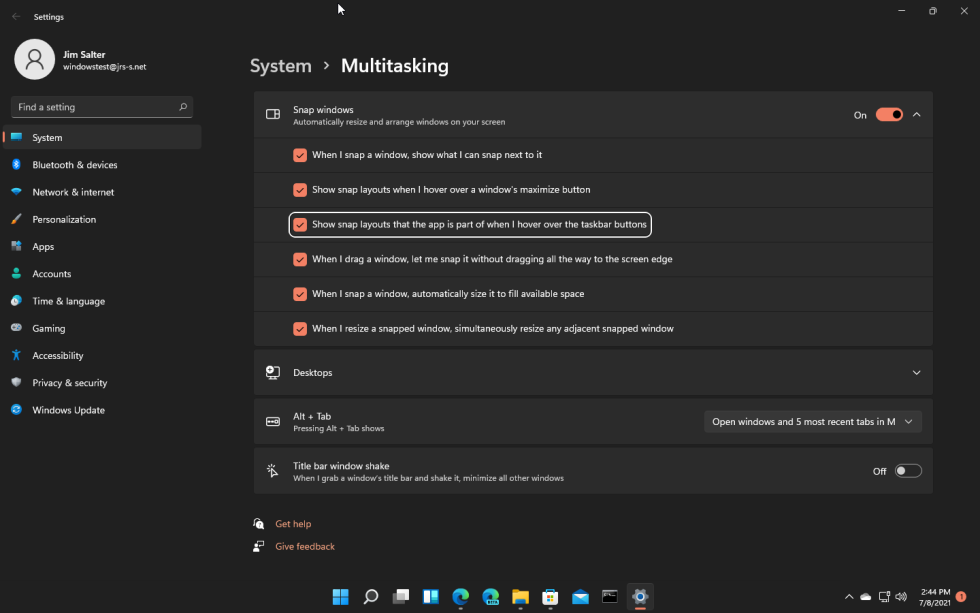Enable Title bar window shake
Screen dimensions: 980x613
point(907,470)
